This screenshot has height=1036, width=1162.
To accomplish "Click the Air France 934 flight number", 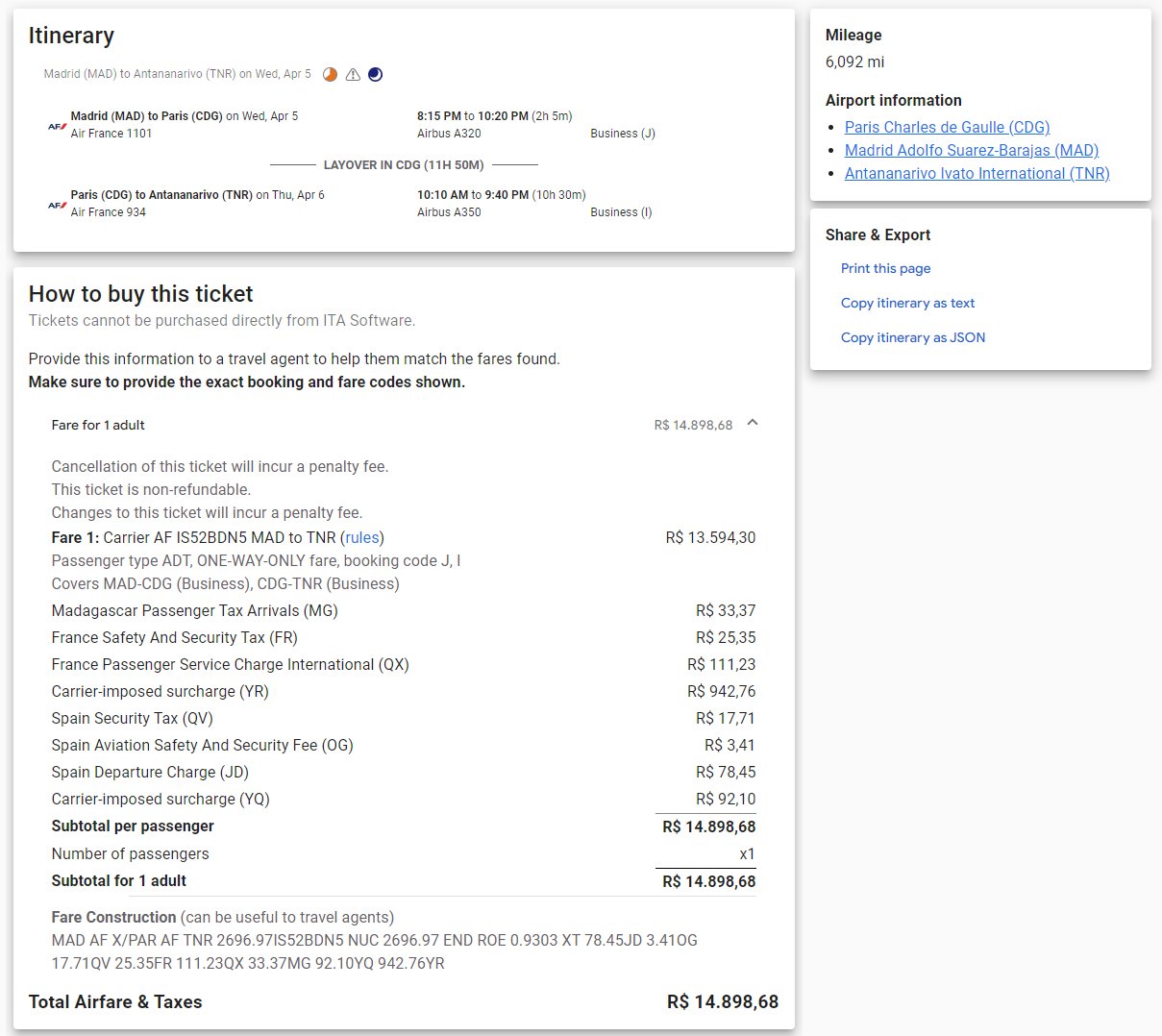I will (109, 212).
